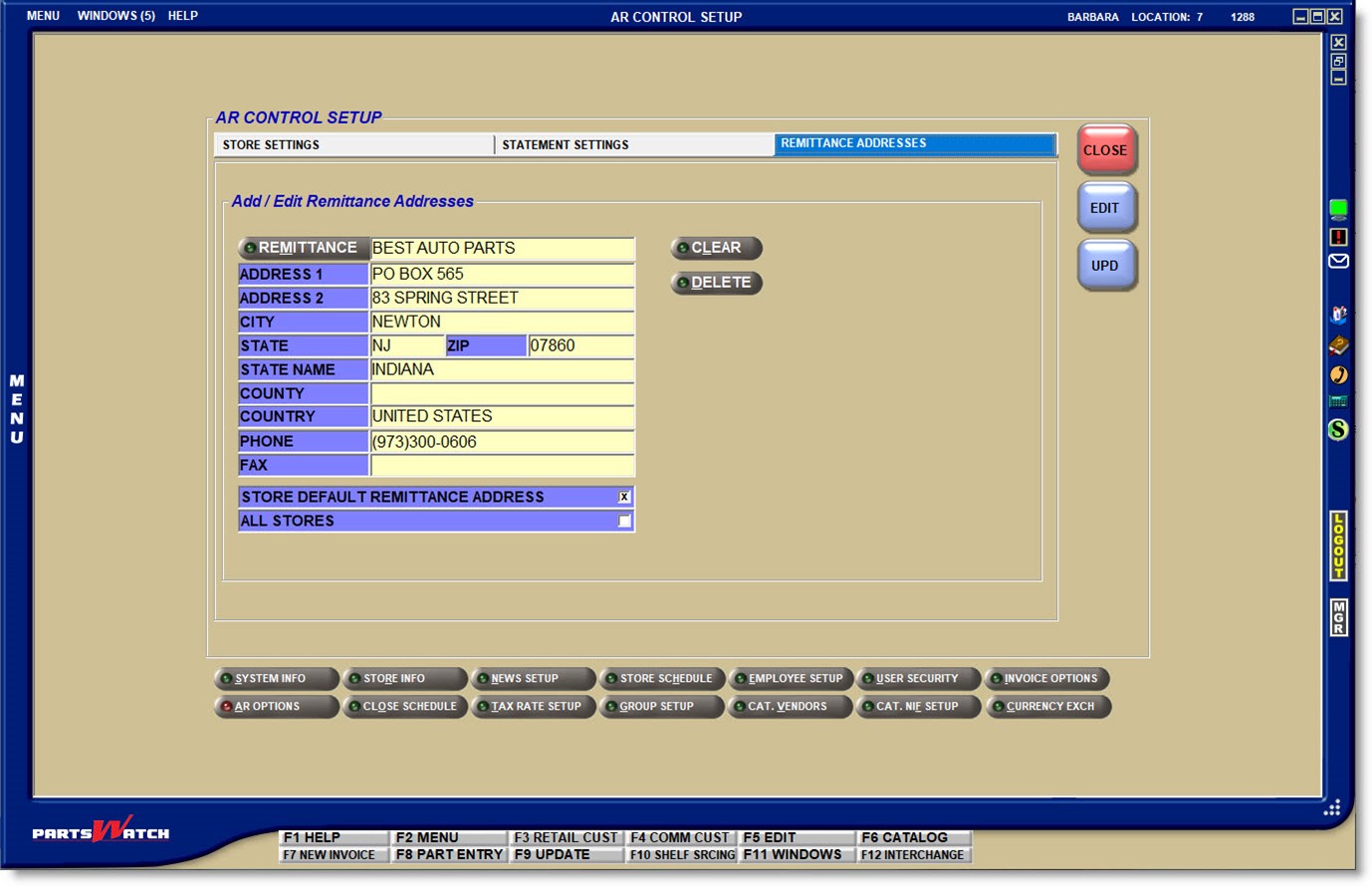Image resolution: width=1372 pixels, height=886 pixels.
Task: Open the teal calculator icon
Action: 1338,402
